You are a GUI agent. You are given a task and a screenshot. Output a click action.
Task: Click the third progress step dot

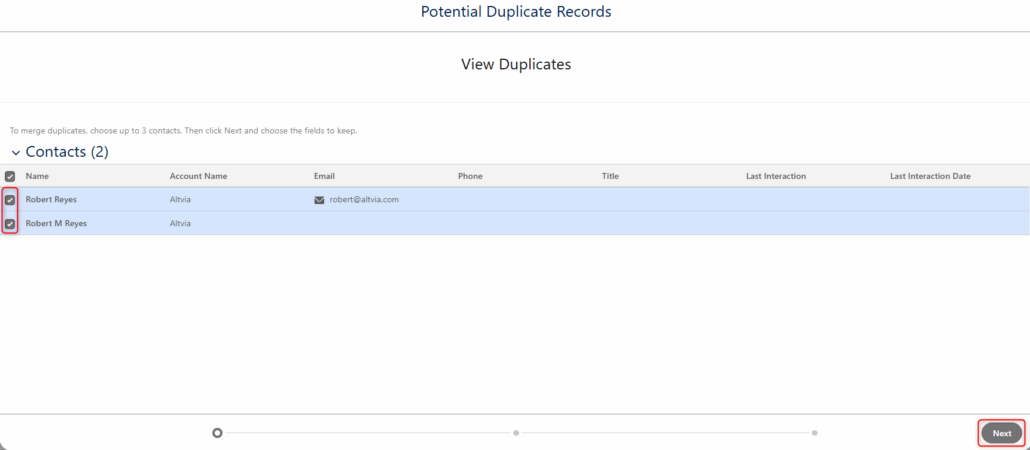815,433
